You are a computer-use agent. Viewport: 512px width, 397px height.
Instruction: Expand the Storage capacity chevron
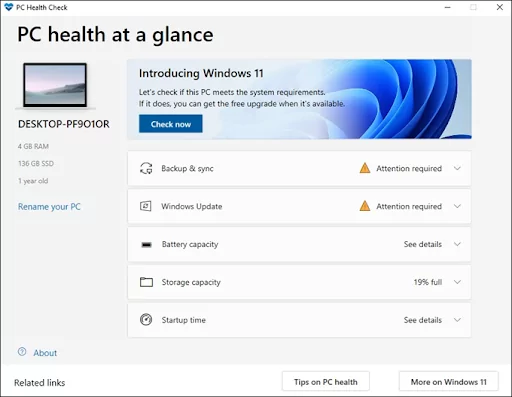tap(457, 282)
